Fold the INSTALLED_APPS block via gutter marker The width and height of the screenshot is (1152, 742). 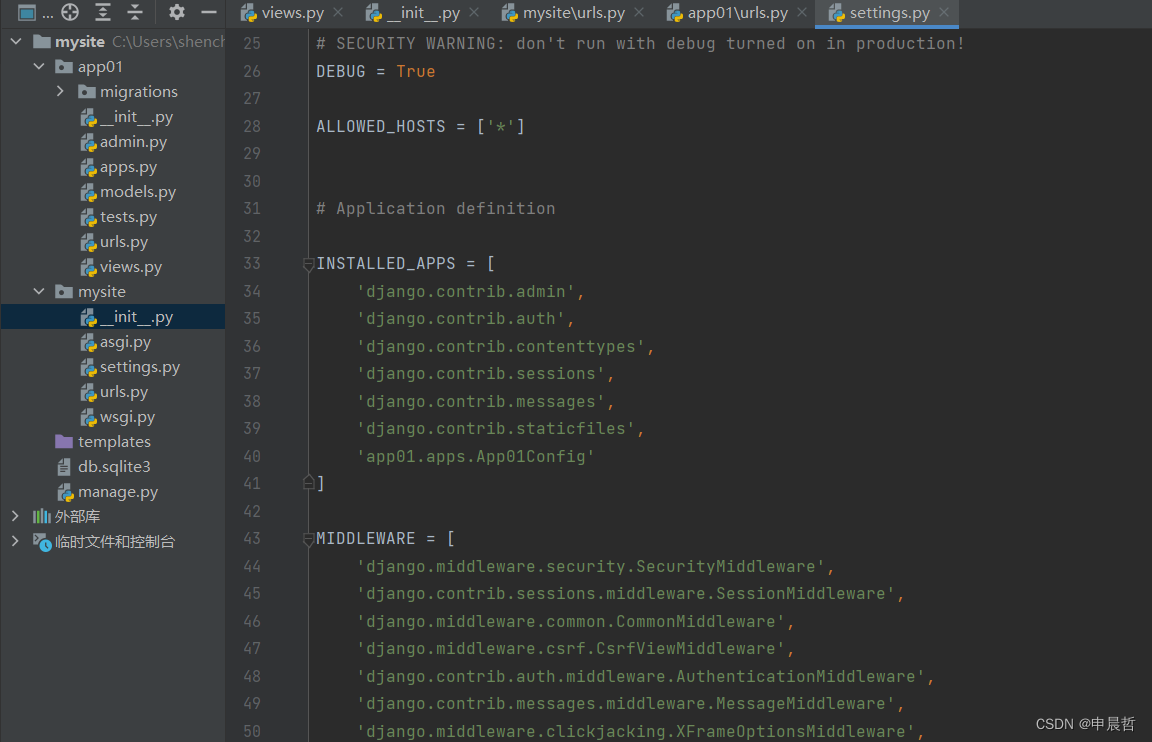[307, 265]
